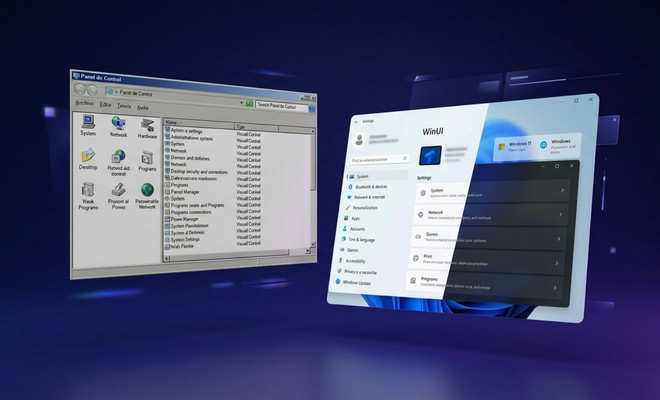This screenshot has width=660, height=400.
Task: Select Bluetooth & devices in Settings sidebar
Action: [367, 187]
